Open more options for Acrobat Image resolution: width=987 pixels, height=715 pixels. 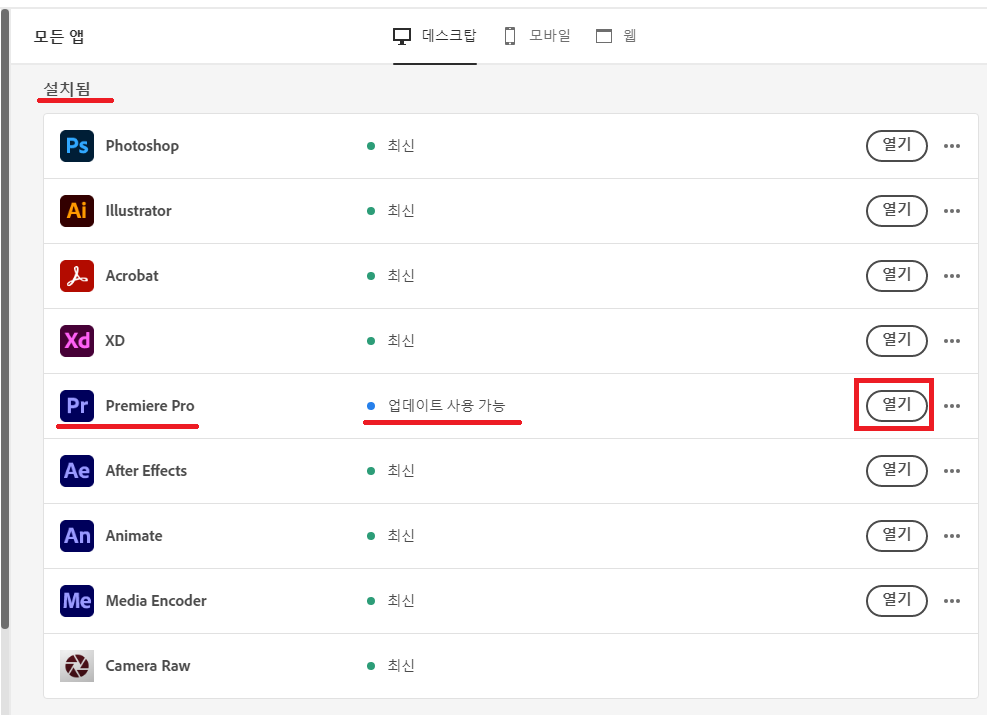click(x=952, y=276)
